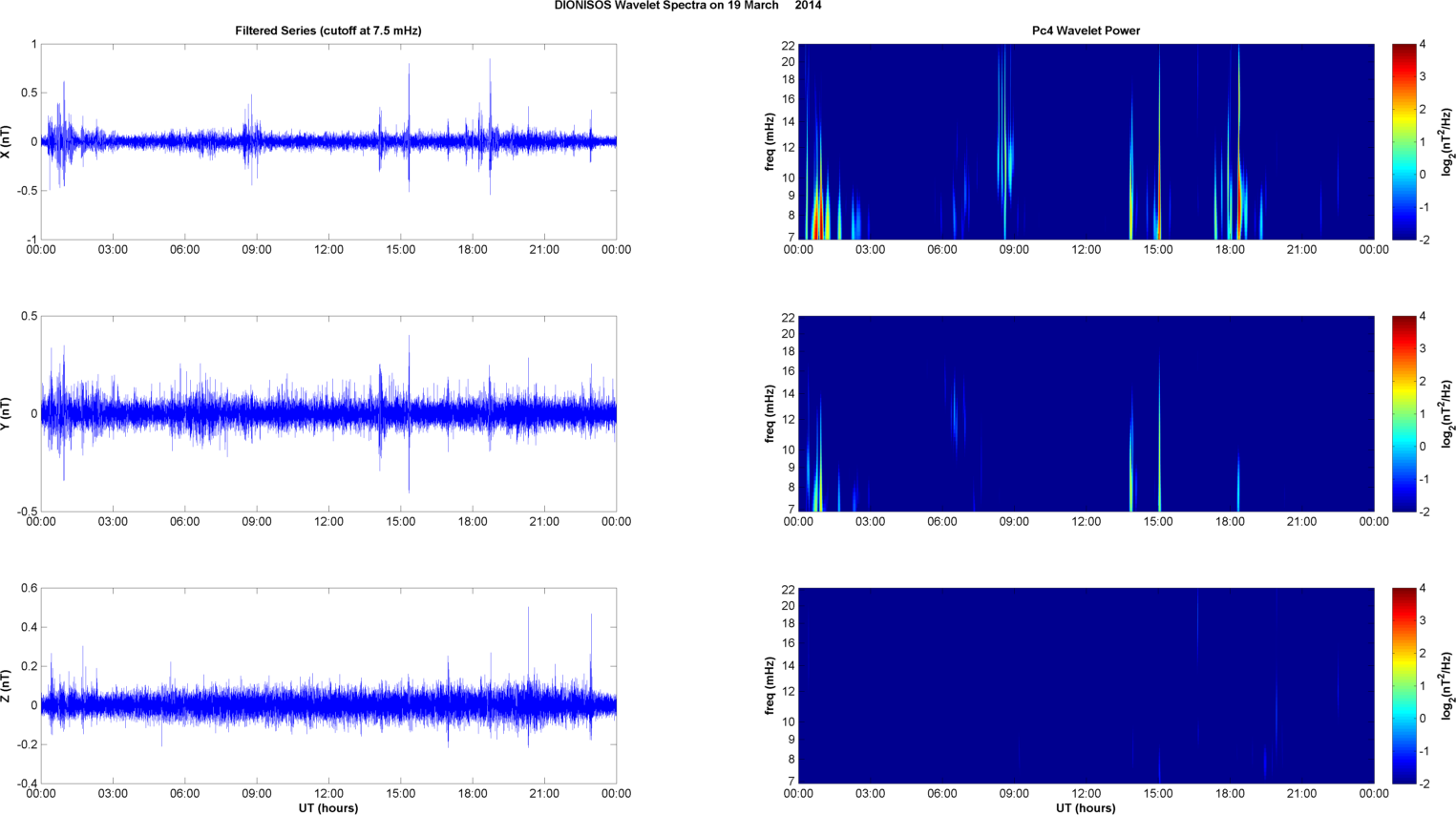This screenshot has width=1456, height=815.
Task: Click the 15:00 tick under the X series plot
Action: click(400, 250)
